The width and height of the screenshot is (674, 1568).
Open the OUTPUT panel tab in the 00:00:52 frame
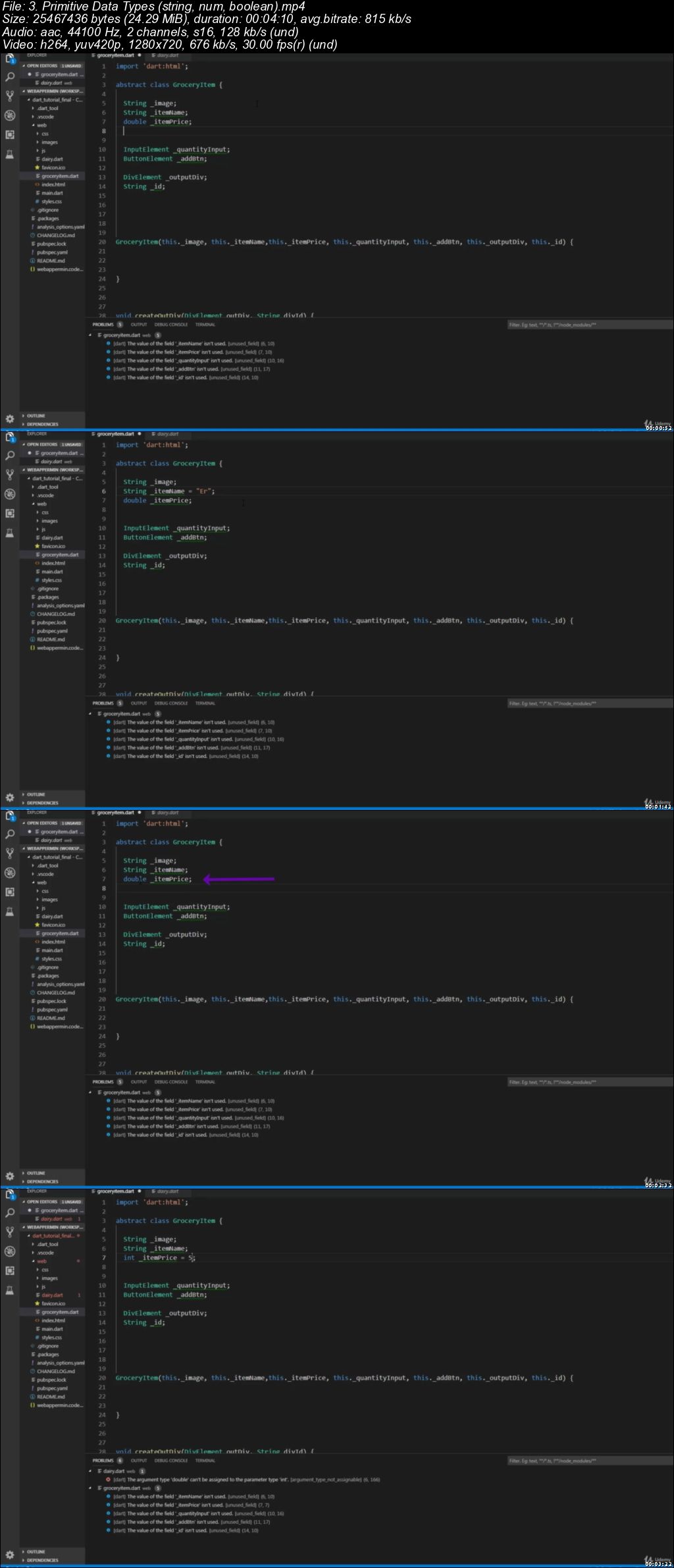(139, 325)
